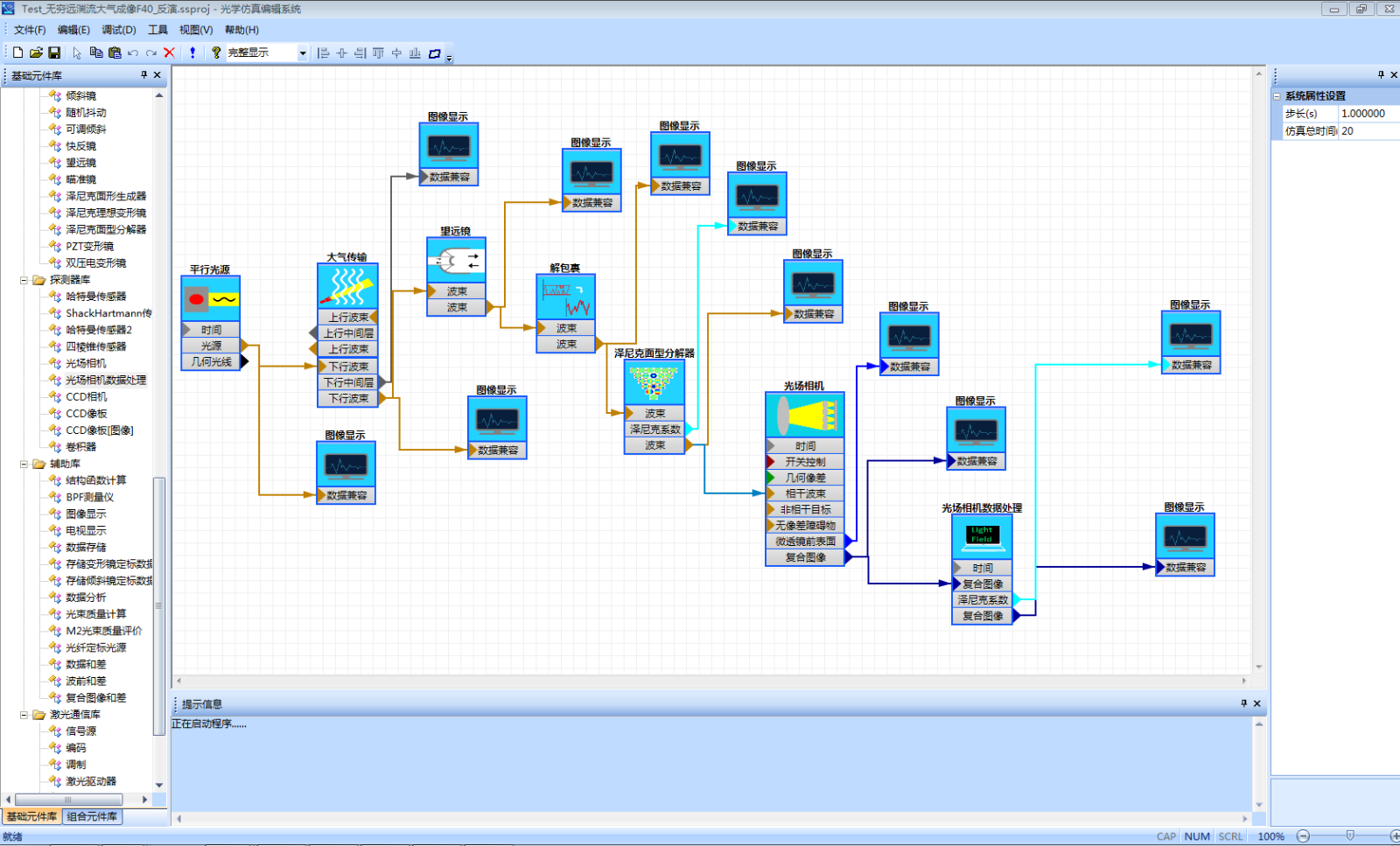The height and width of the screenshot is (846, 1400).
Task: Select the 光场相机 camera block icon
Action: click(x=805, y=415)
